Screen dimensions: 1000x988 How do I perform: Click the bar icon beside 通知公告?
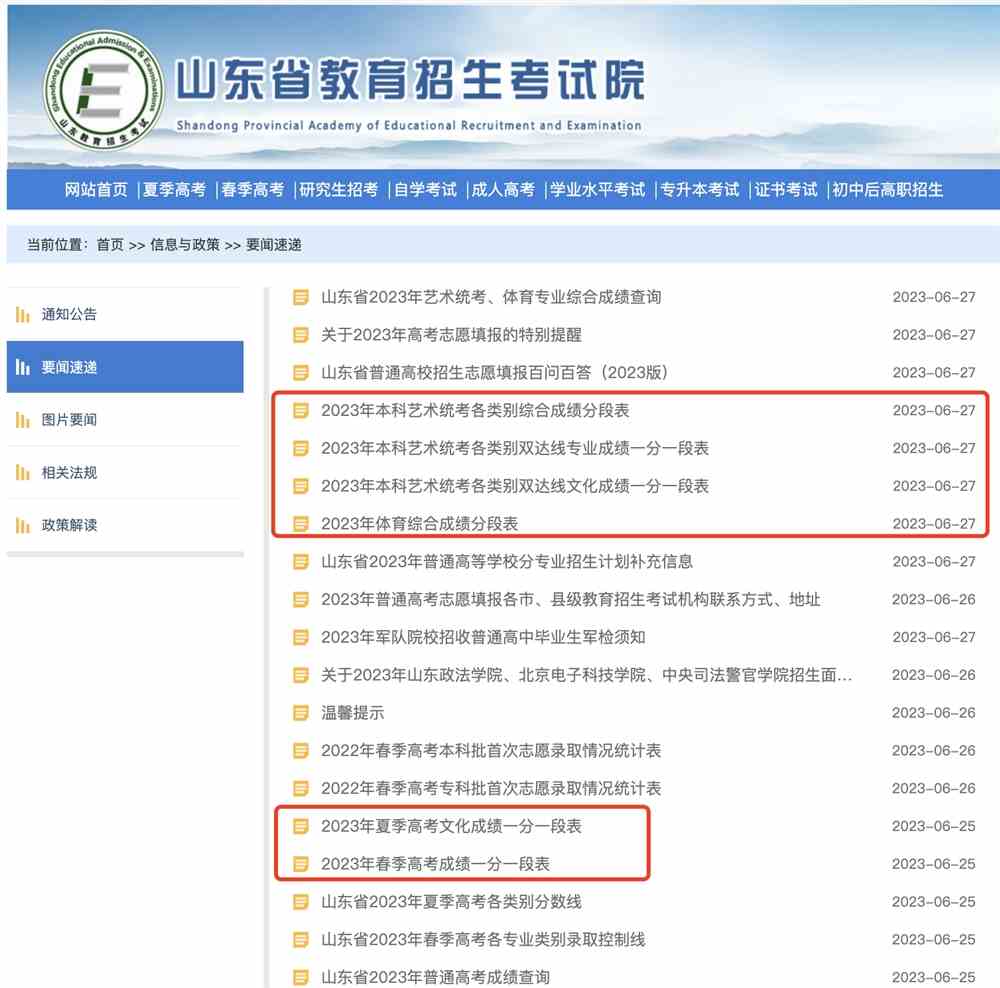coord(22,314)
